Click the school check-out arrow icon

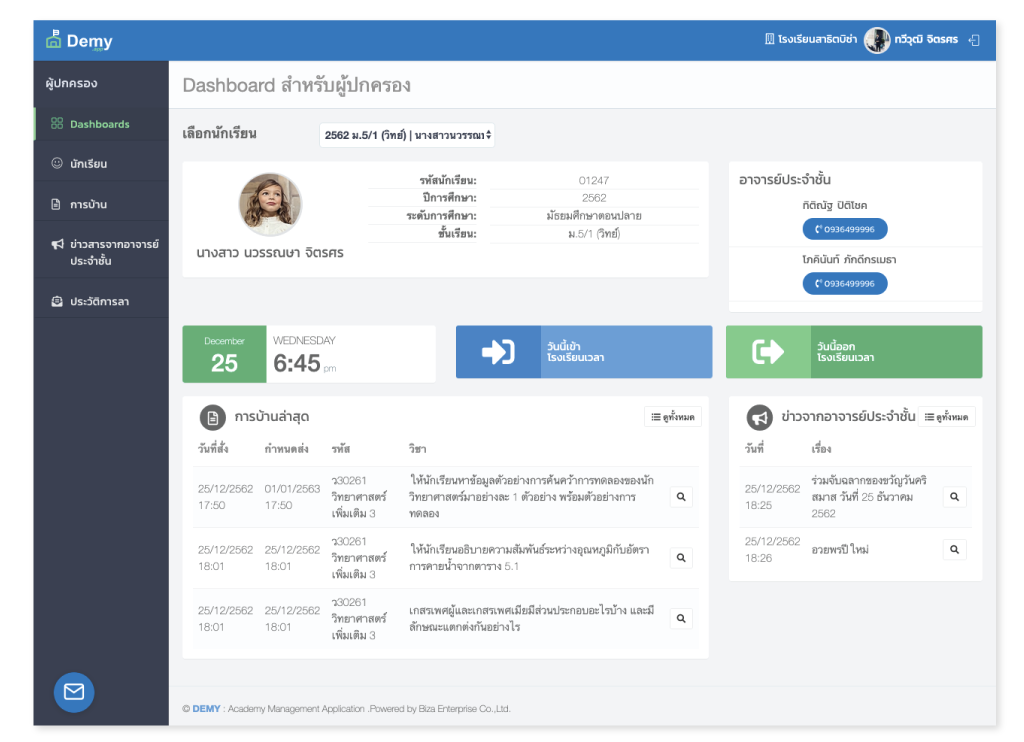tap(768, 352)
